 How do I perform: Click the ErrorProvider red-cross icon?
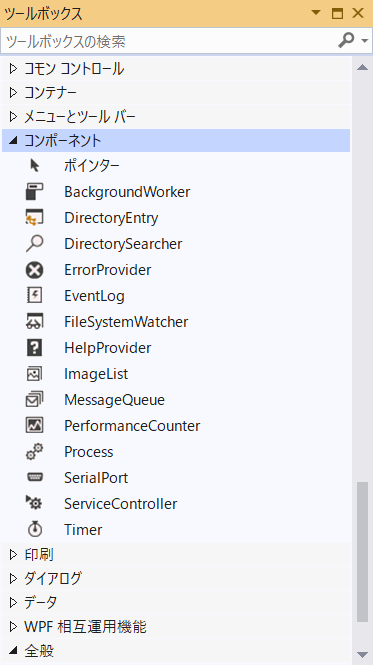pos(34,270)
